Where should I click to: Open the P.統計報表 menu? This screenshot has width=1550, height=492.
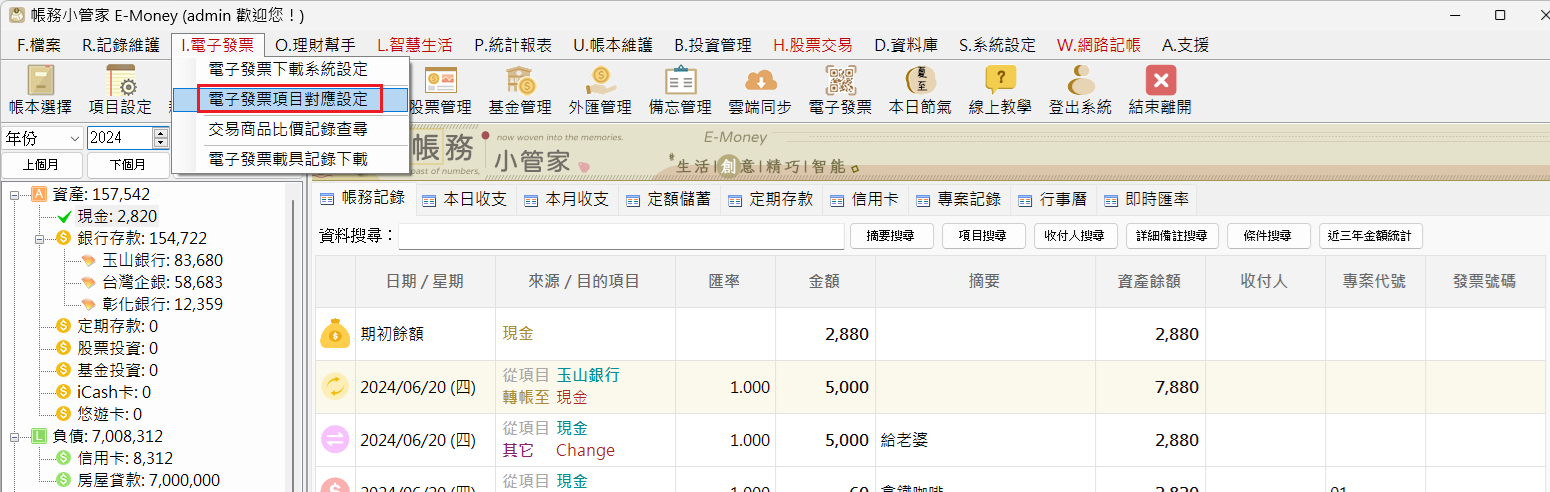click(513, 45)
